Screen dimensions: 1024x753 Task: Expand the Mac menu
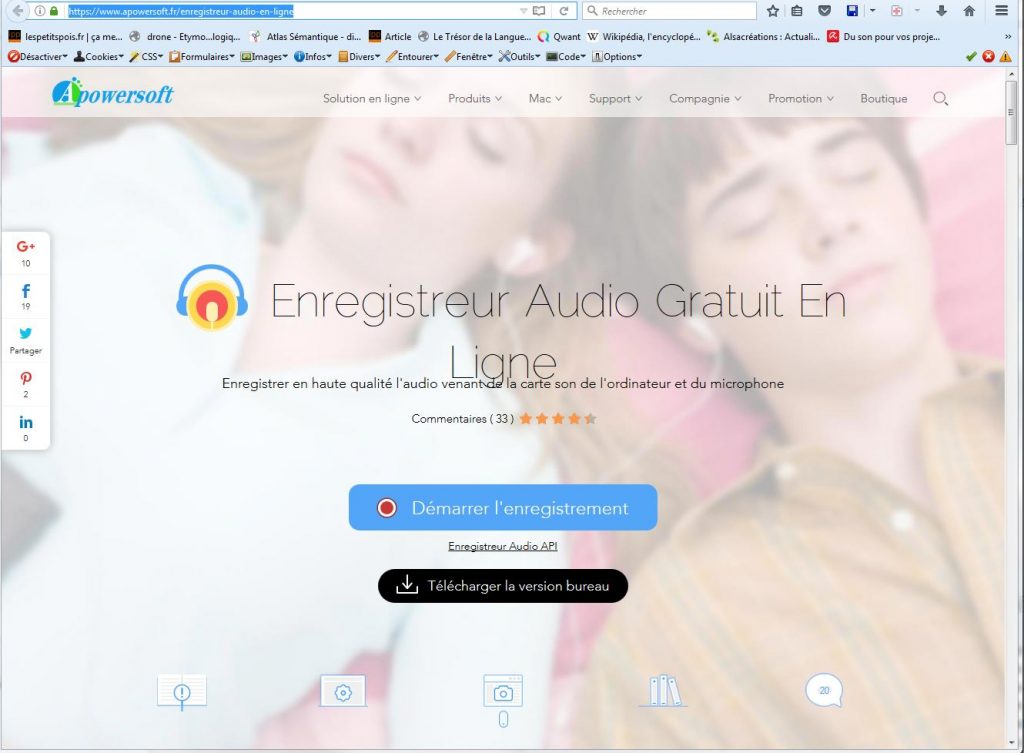pos(545,99)
